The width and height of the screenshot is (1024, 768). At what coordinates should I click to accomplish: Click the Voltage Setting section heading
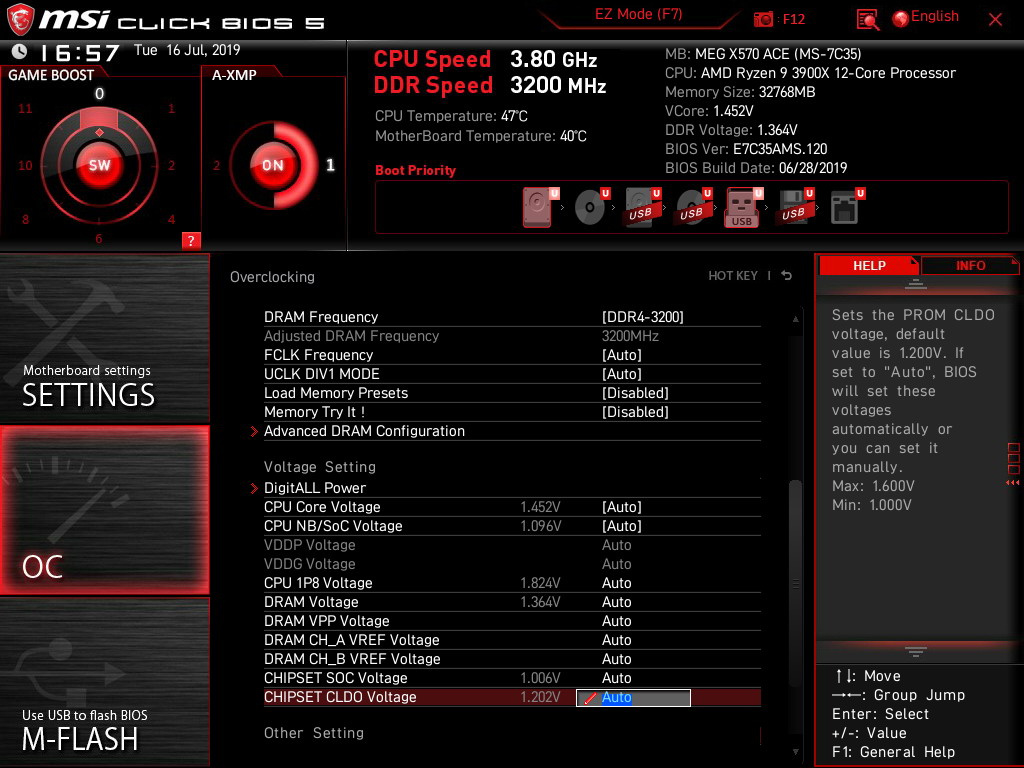point(320,467)
